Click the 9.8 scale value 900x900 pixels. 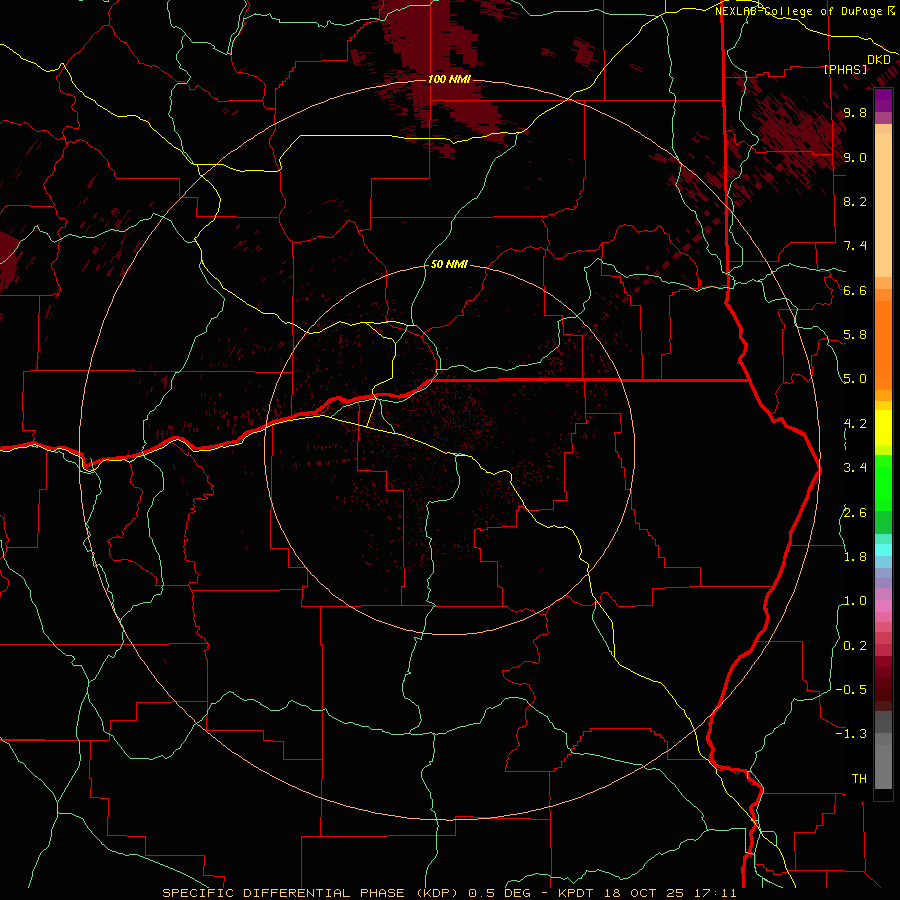click(855, 112)
